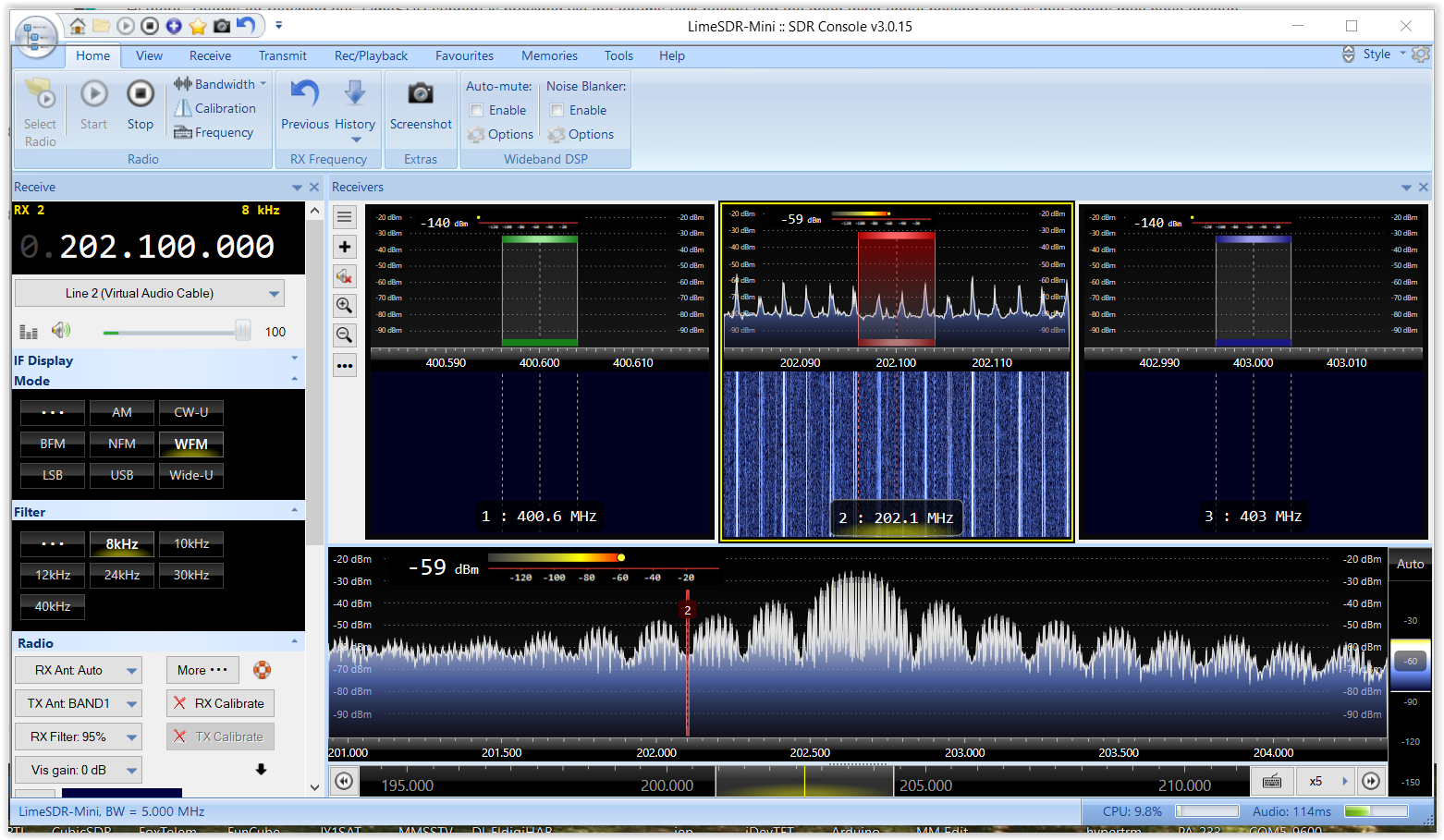This screenshot has width=1444, height=840.
Task: Click the home icon in quick access toolbar
Action: 79,26
